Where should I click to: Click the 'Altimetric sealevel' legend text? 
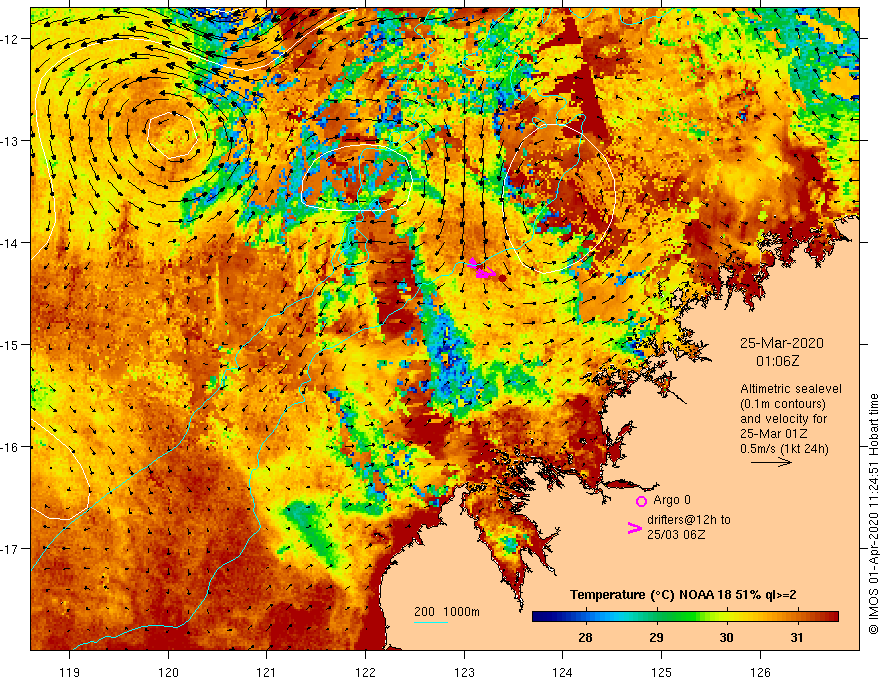791,389
